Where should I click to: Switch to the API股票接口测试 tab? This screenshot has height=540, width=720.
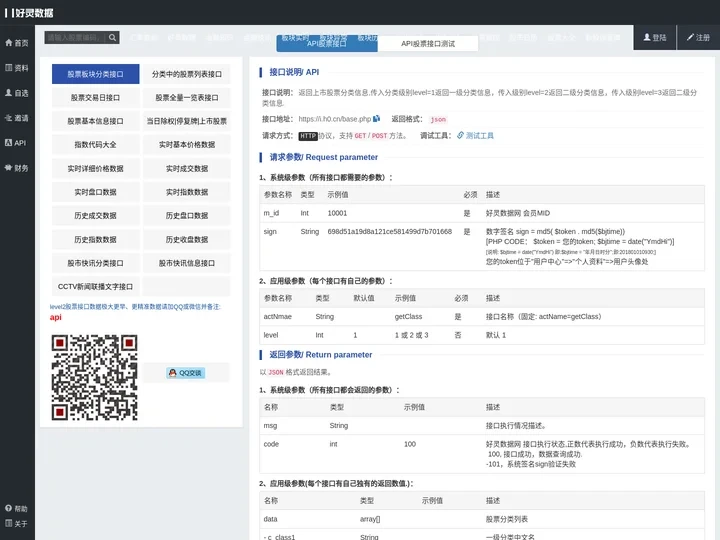click(428, 44)
